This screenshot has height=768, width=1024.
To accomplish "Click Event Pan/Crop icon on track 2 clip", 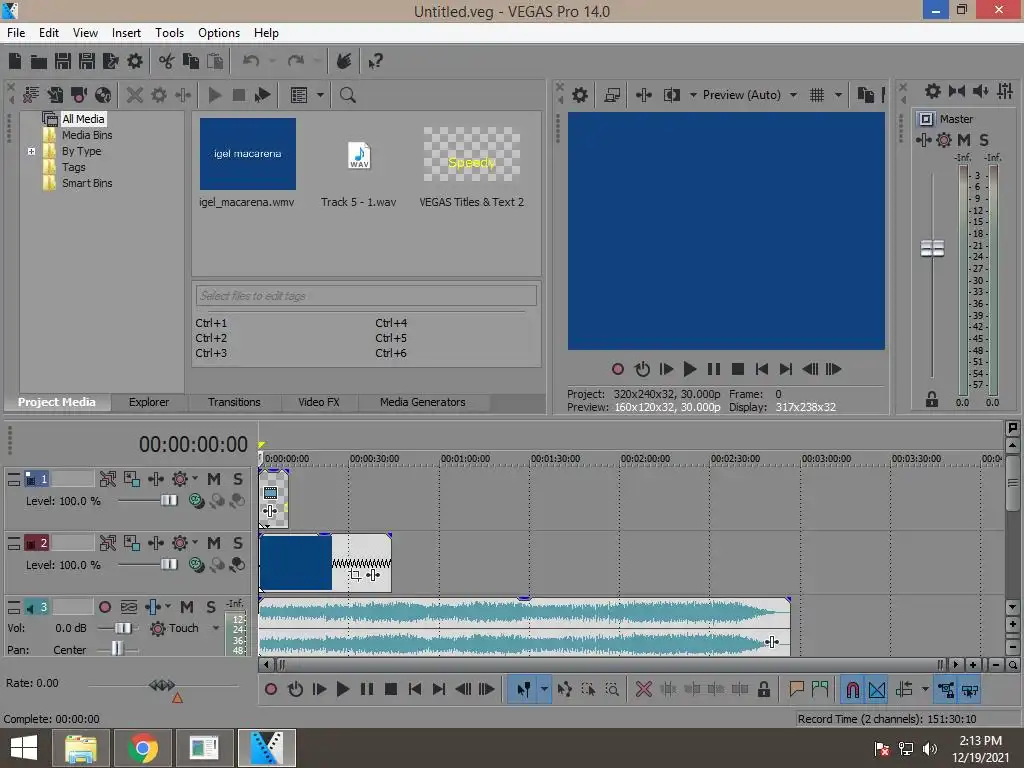I will click(x=355, y=575).
